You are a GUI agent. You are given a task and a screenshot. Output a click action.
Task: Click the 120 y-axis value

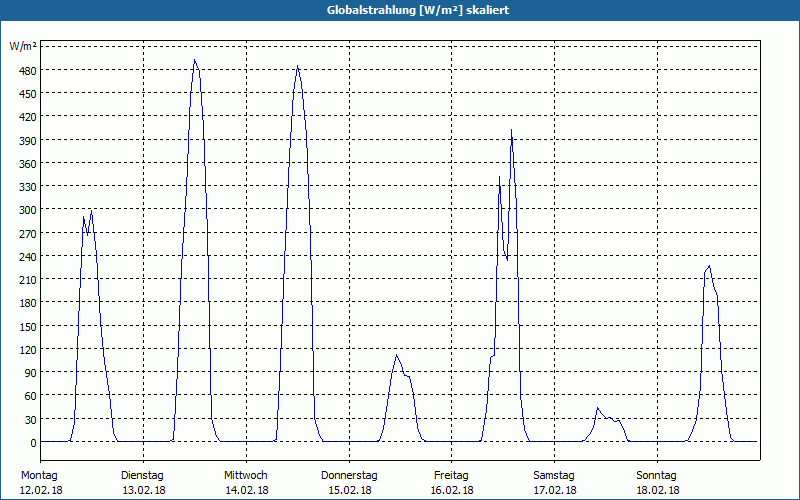[x=27, y=350]
